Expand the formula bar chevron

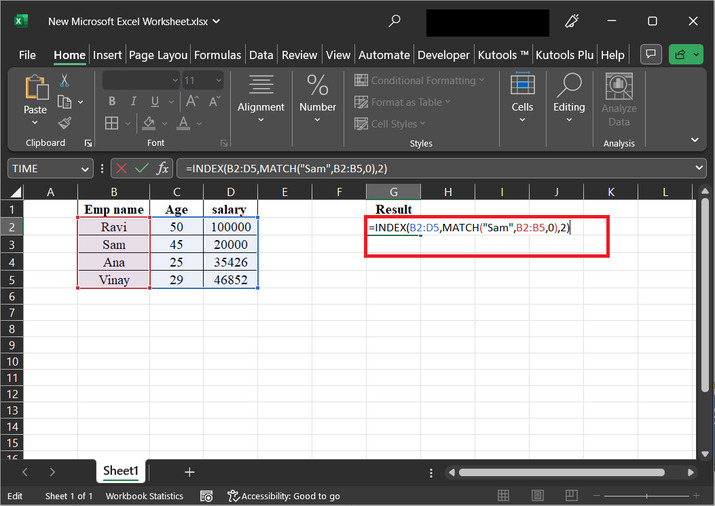point(697,169)
